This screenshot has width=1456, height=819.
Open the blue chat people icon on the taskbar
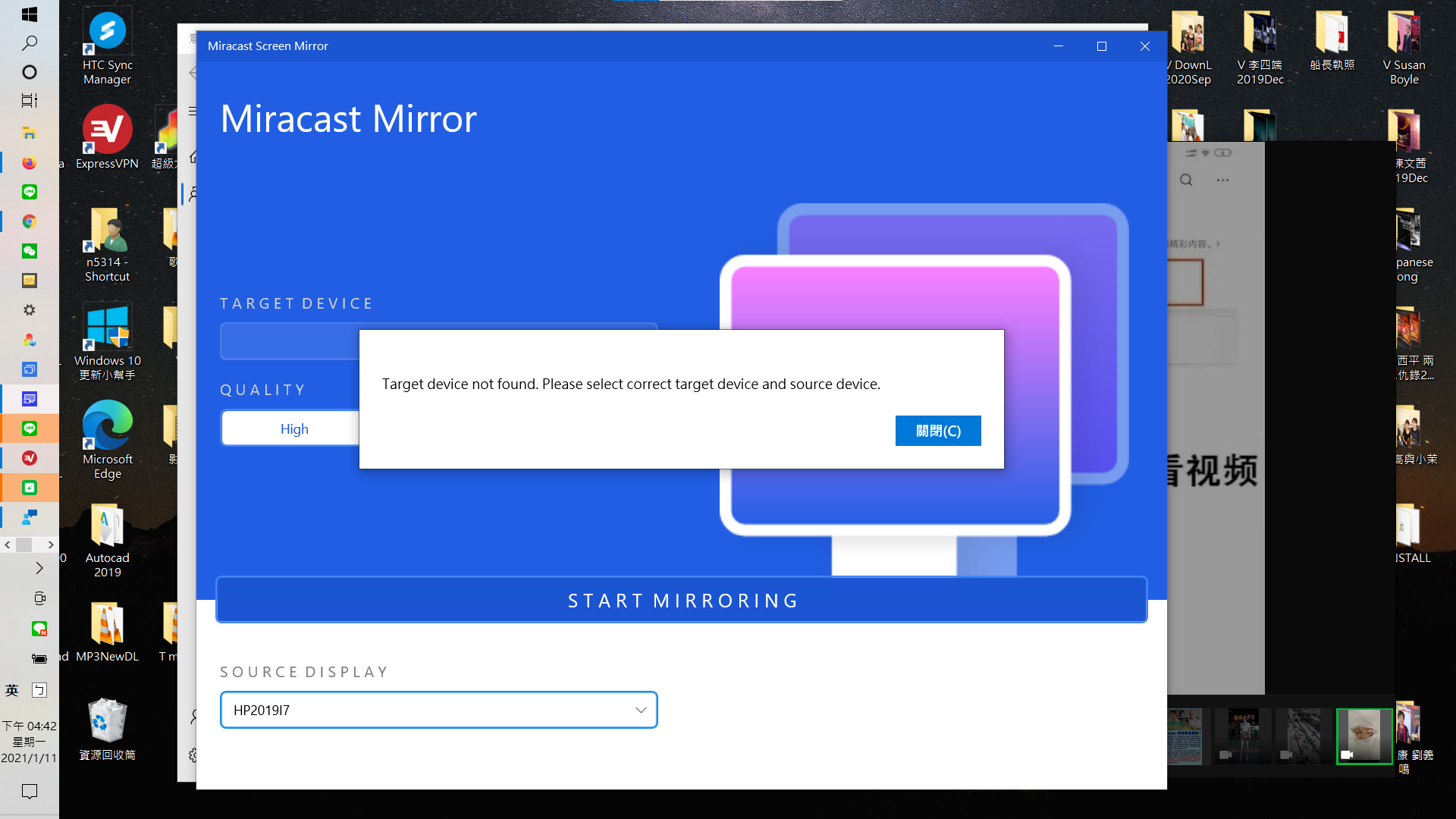pos(30,517)
